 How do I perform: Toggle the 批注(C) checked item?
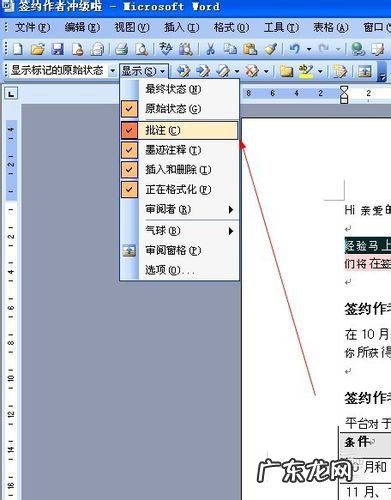[180, 130]
